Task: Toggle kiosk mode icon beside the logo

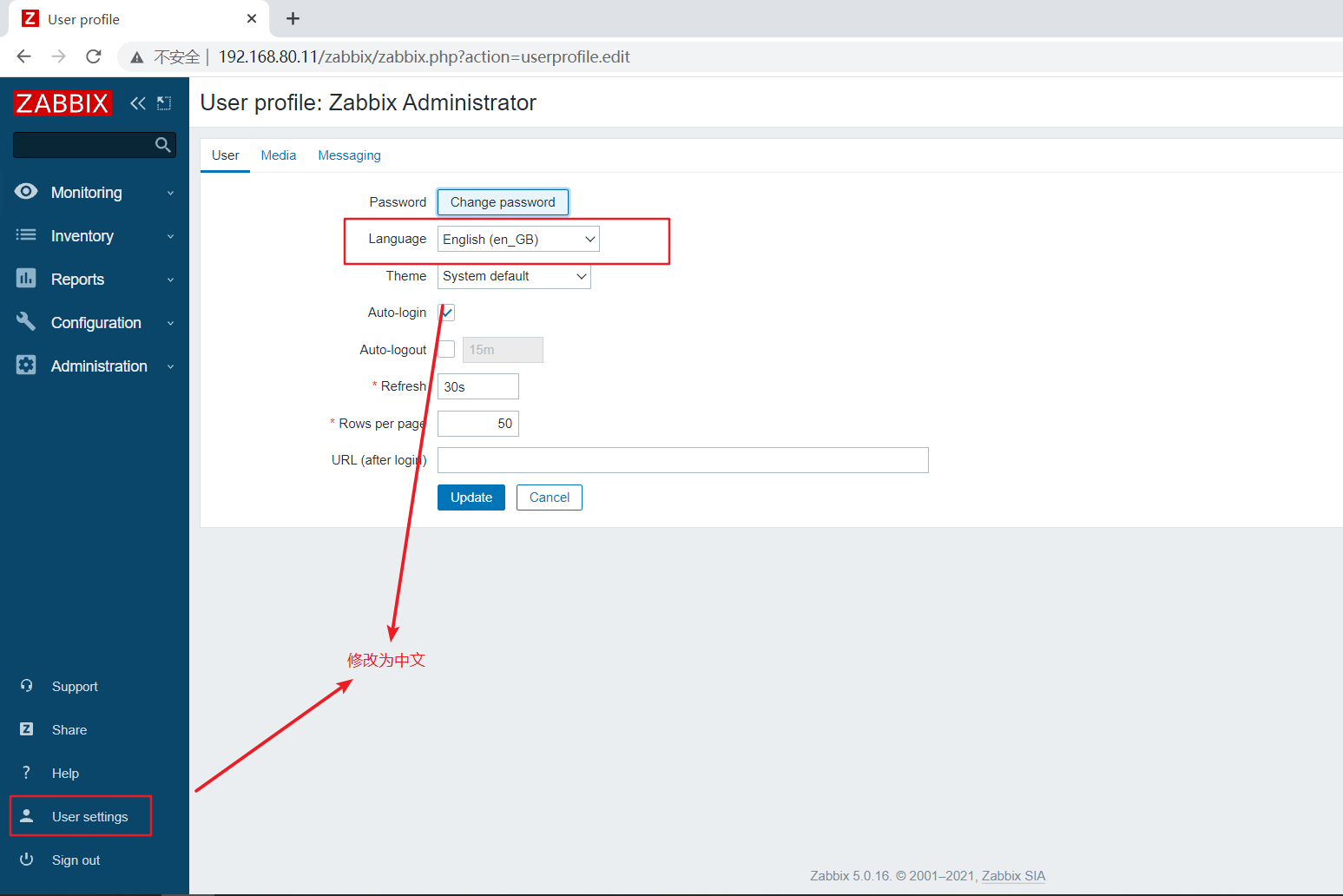Action: tap(164, 103)
